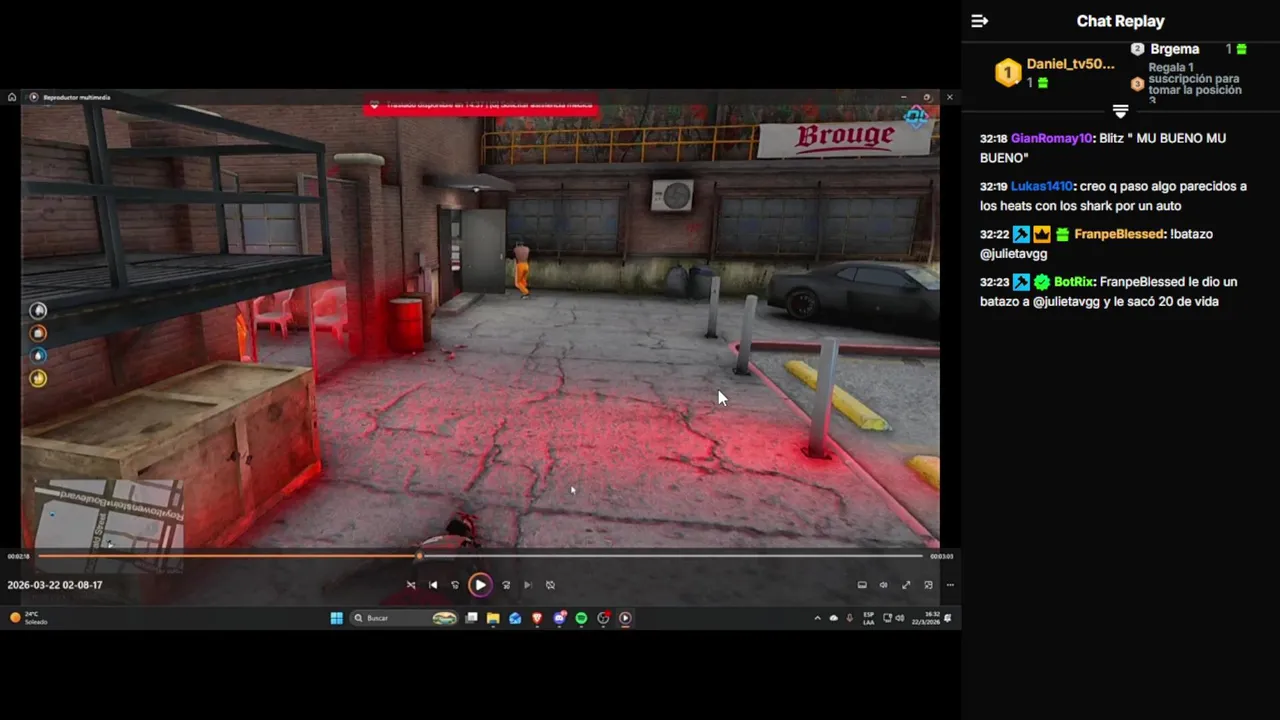The width and height of the screenshot is (1280, 720).
Task: Seek on the video progress bar
Action: coord(480,556)
